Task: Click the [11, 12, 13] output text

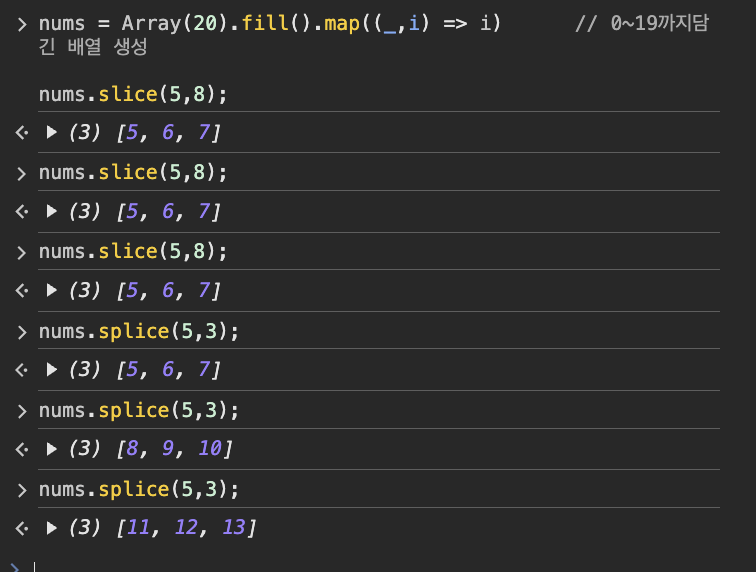Action: (x=186, y=528)
